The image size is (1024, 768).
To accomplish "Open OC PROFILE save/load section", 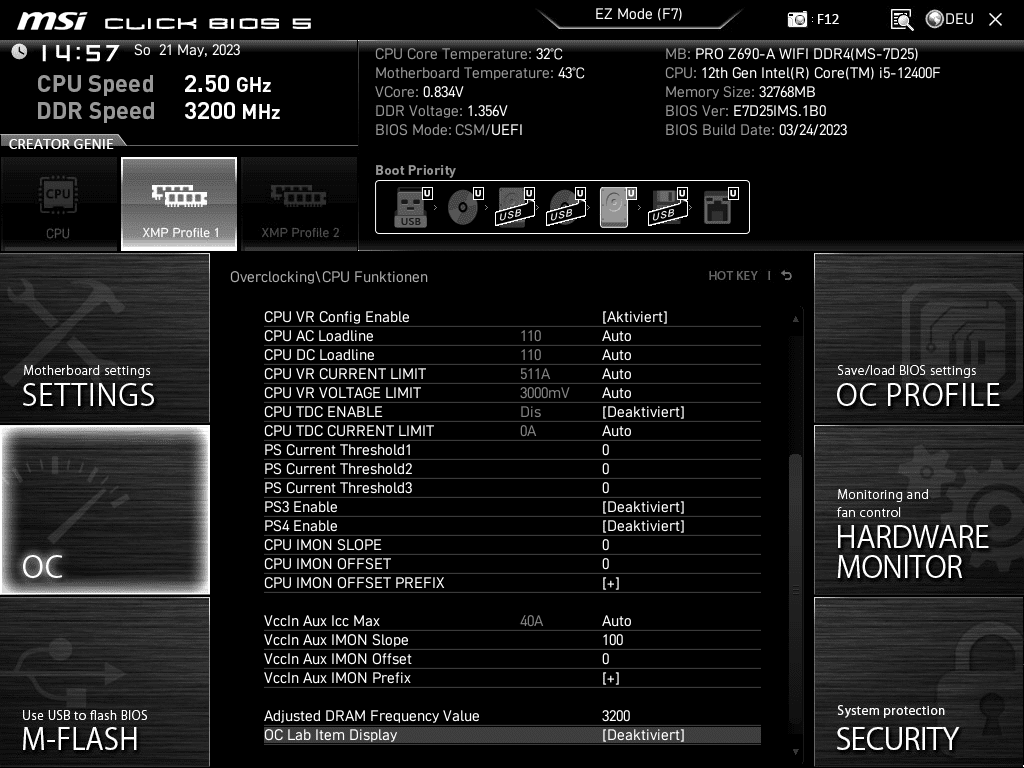I will [919, 338].
